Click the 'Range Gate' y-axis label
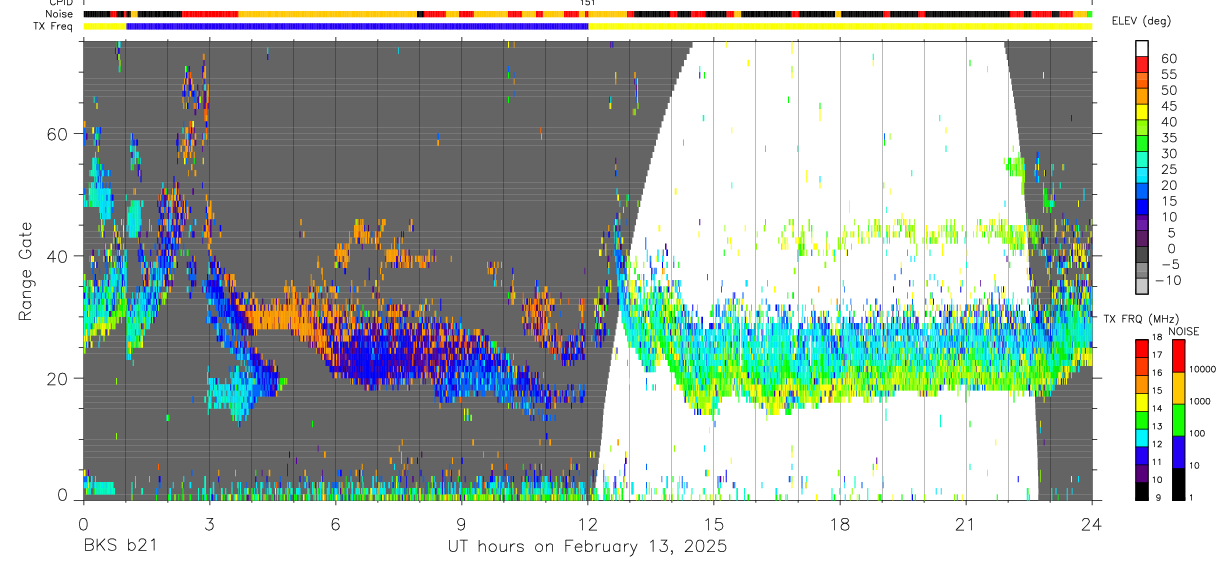 [25, 272]
